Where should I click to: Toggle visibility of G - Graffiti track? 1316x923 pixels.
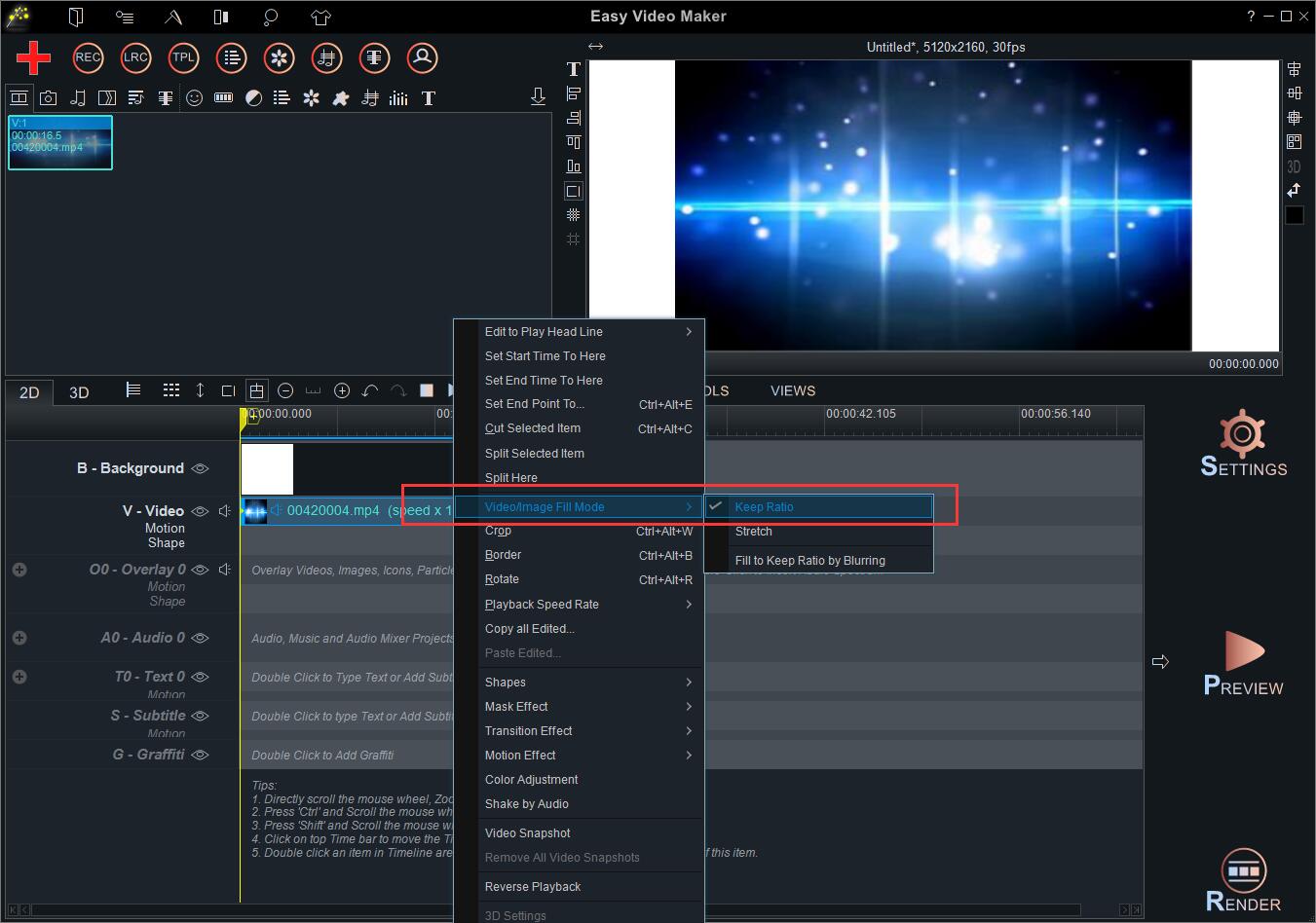point(200,755)
